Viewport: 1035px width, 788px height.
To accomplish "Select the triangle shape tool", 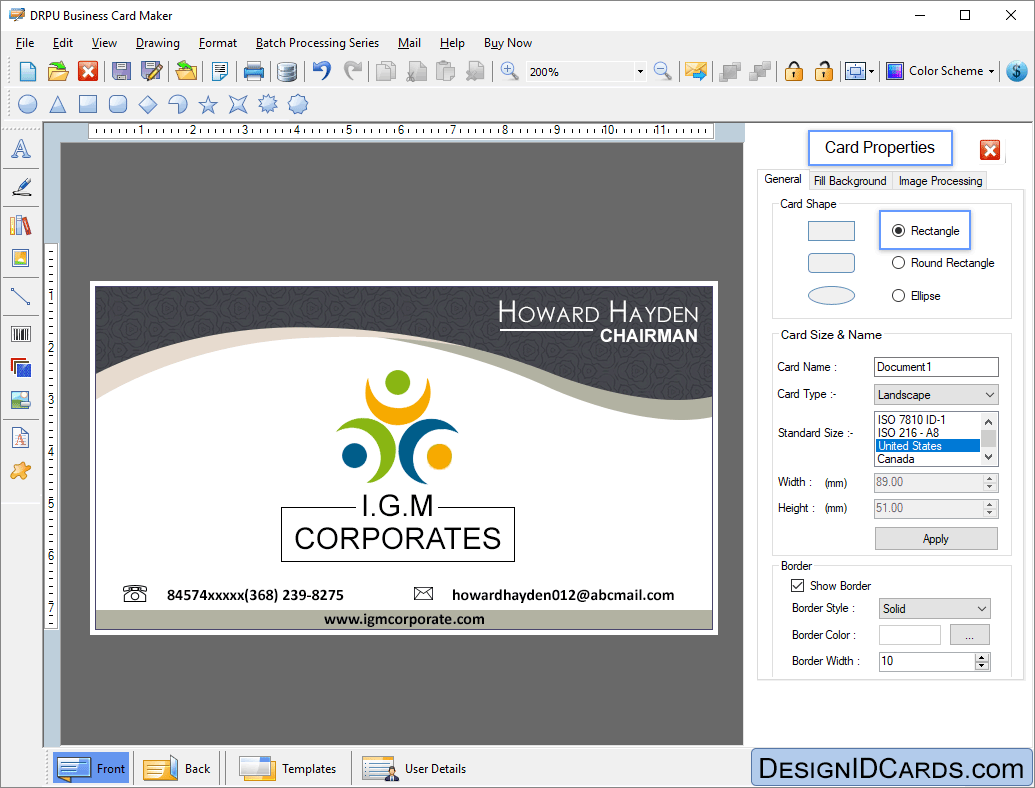I will (x=58, y=104).
